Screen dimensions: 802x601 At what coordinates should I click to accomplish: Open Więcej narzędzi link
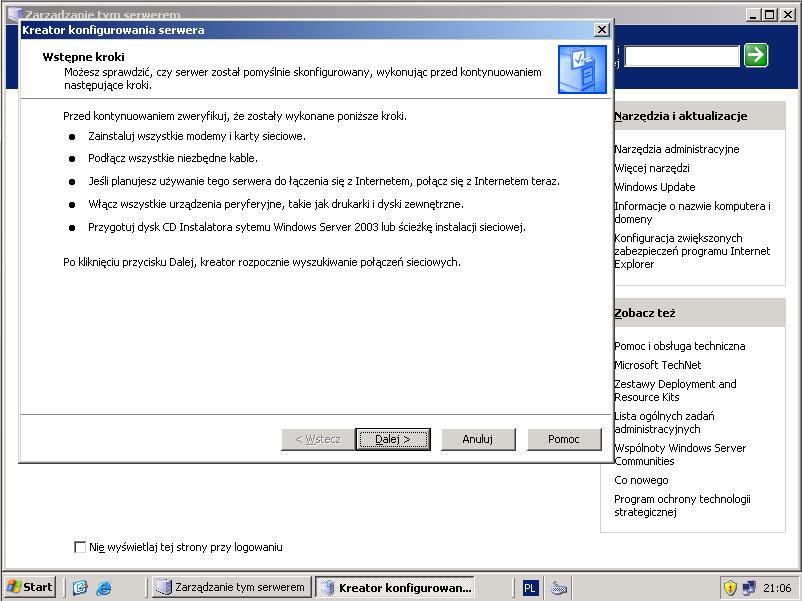652,168
